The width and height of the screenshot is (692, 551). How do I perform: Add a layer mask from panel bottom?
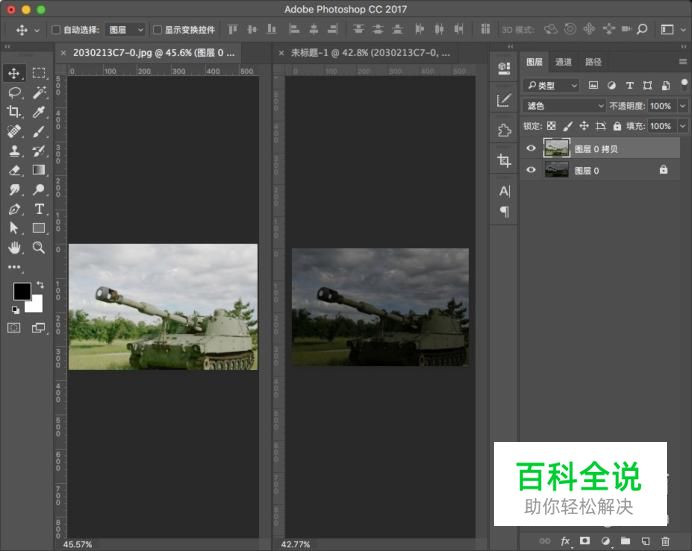click(585, 541)
